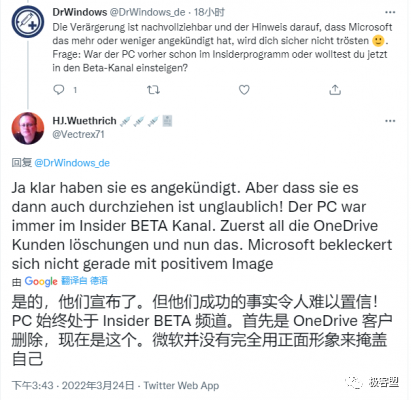Open the three-dot menu on HJ.Wuethrich tweet

click(390, 121)
